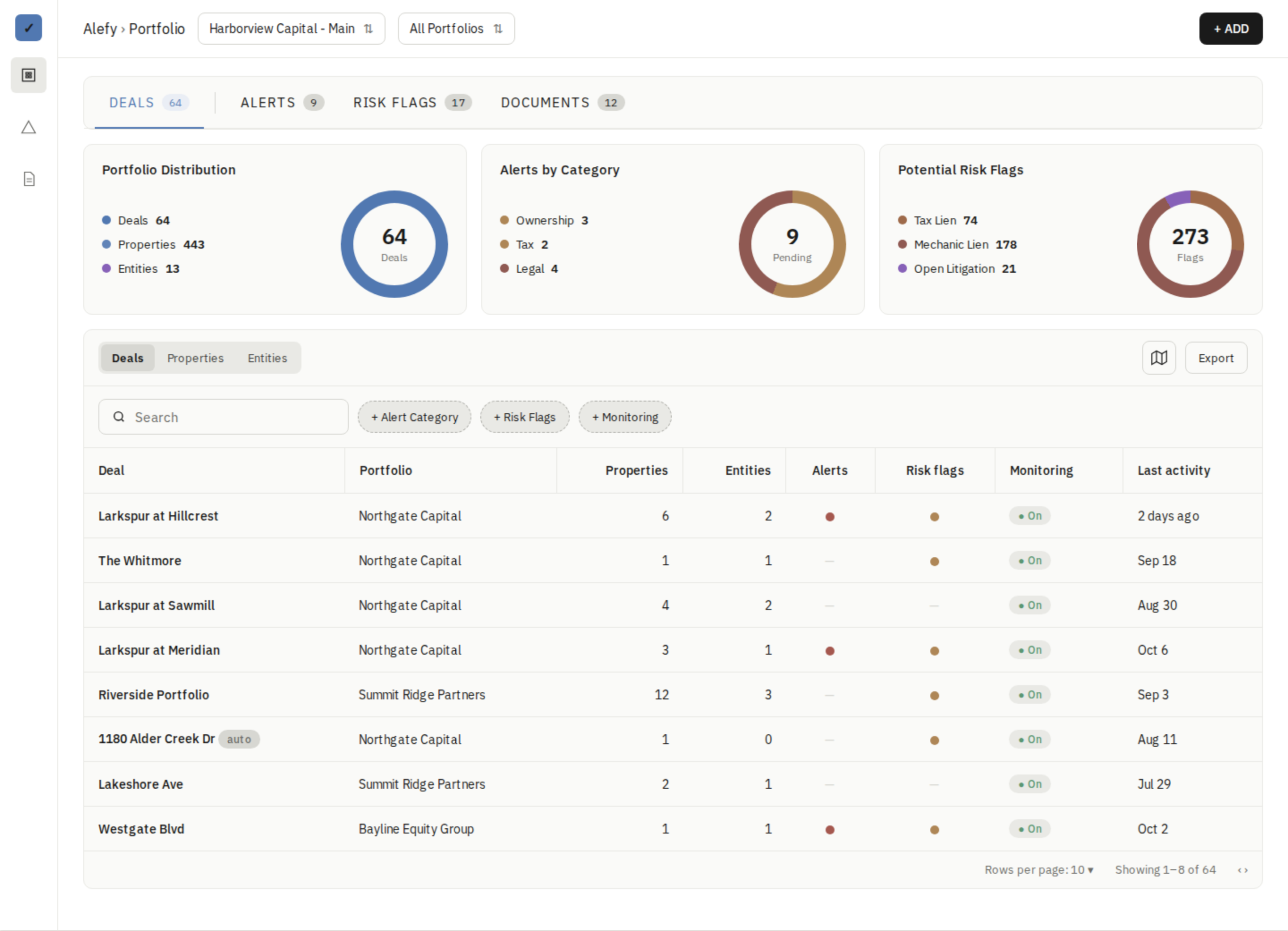Toggle monitoring On for Riverside Portfolio
Viewport: 1288px width, 931px height.
1030,694
